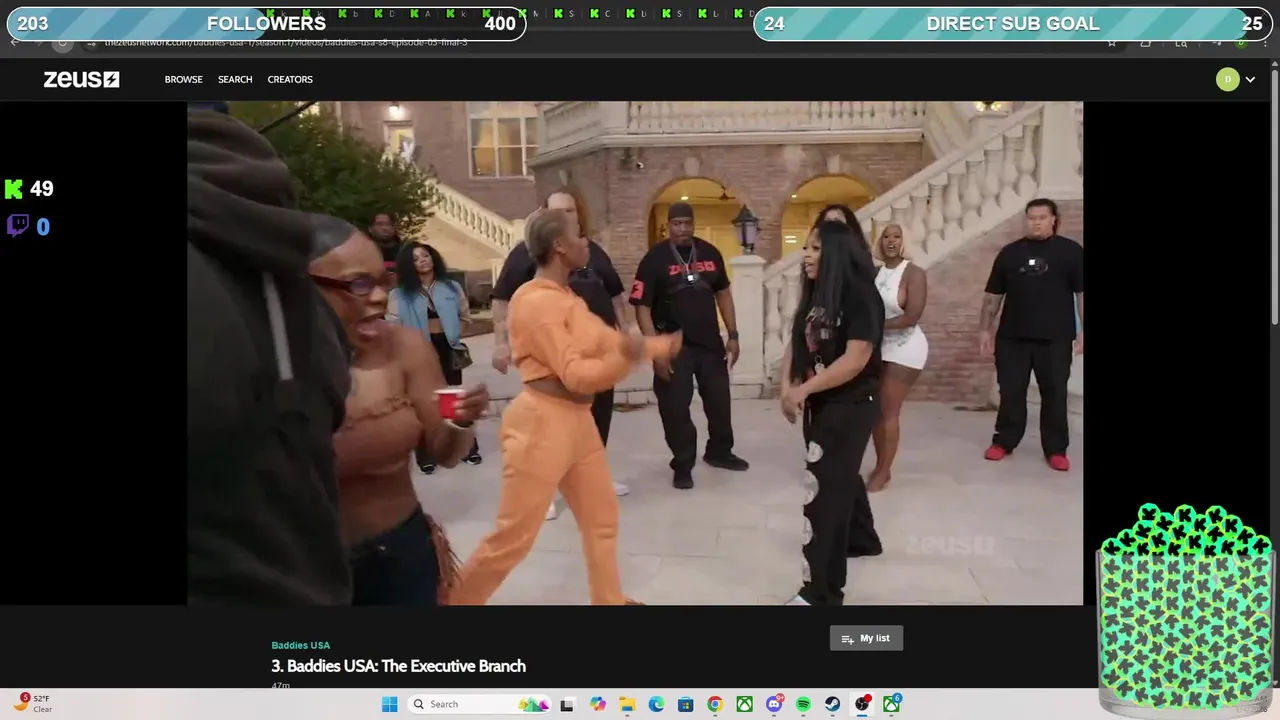Click the Zeus logo in the header
The height and width of the screenshot is (720, 1280).
[81, 79]
